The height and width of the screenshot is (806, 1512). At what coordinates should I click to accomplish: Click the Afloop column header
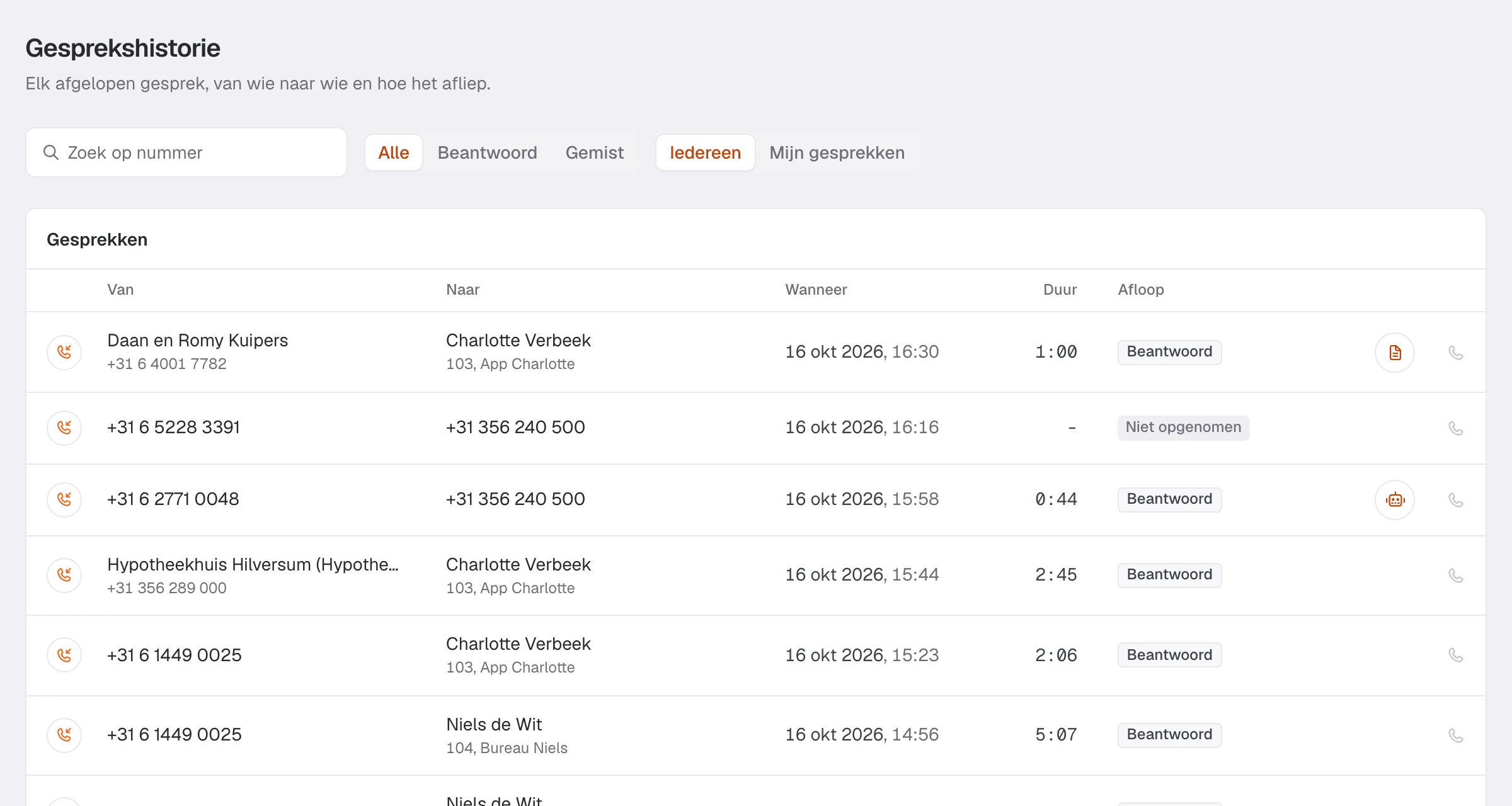[1140, 290]
